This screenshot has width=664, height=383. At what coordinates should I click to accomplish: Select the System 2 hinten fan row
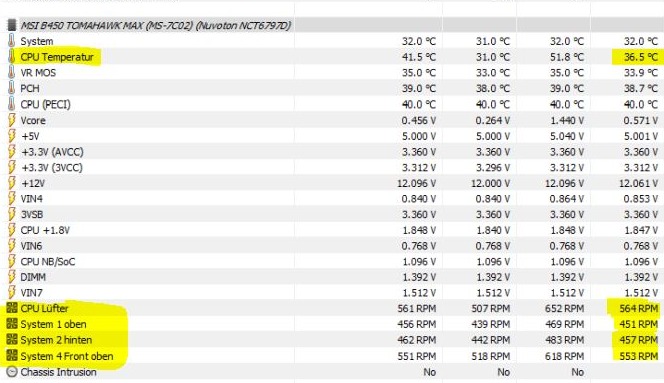tap(332, 340)
